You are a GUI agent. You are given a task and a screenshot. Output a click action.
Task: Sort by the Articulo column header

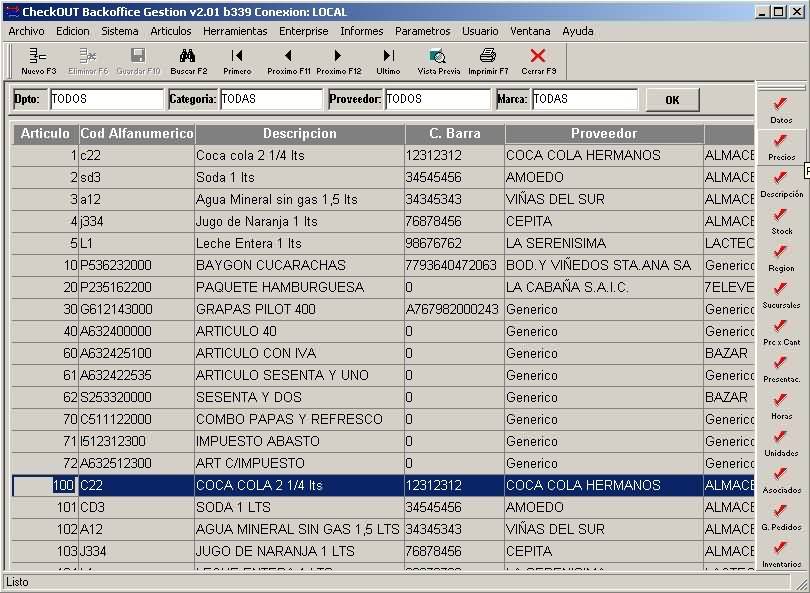coord(45,134)
